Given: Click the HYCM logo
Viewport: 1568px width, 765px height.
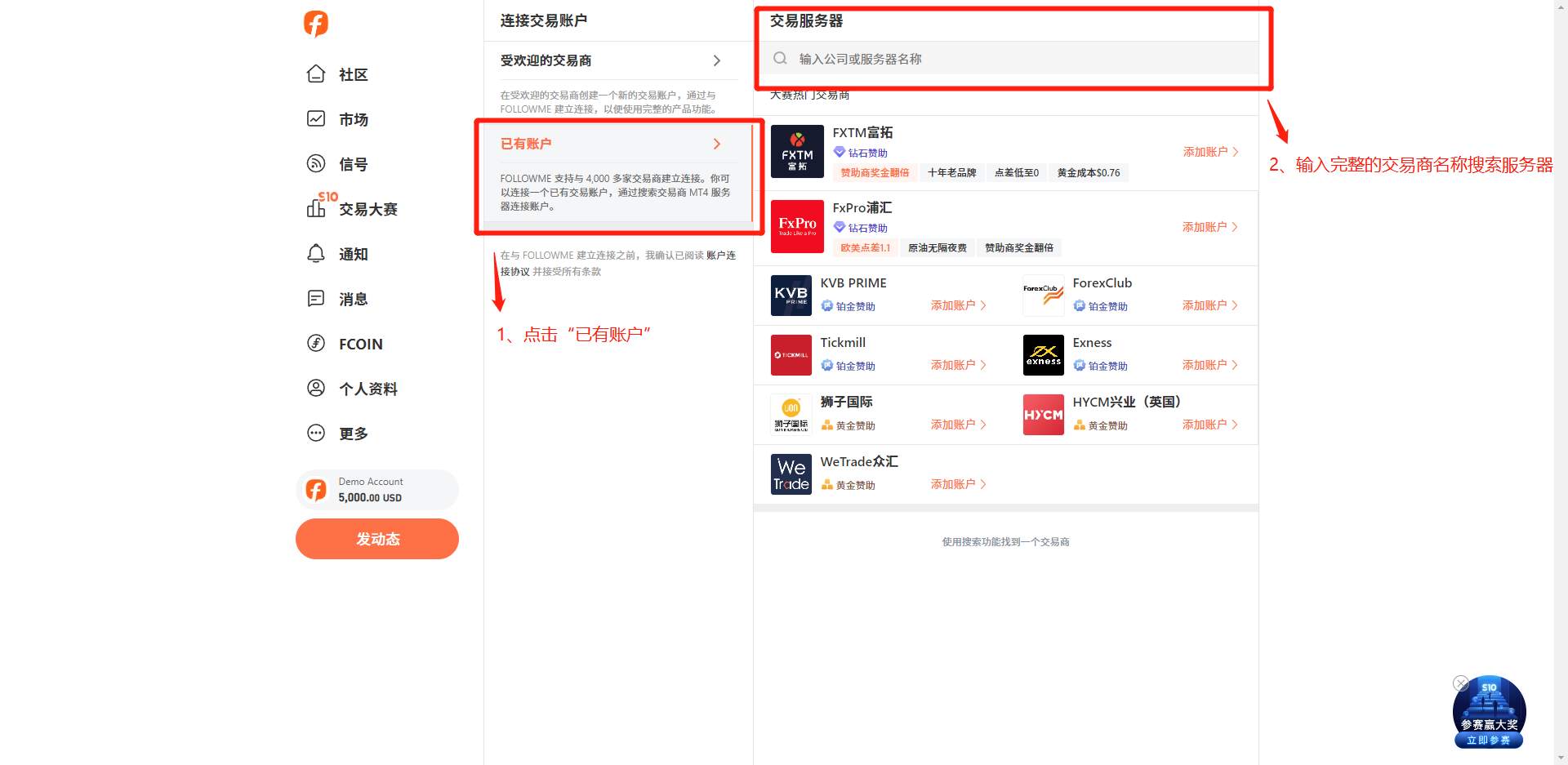Looking at the screenshot, I should click(x=1044, y=415).
